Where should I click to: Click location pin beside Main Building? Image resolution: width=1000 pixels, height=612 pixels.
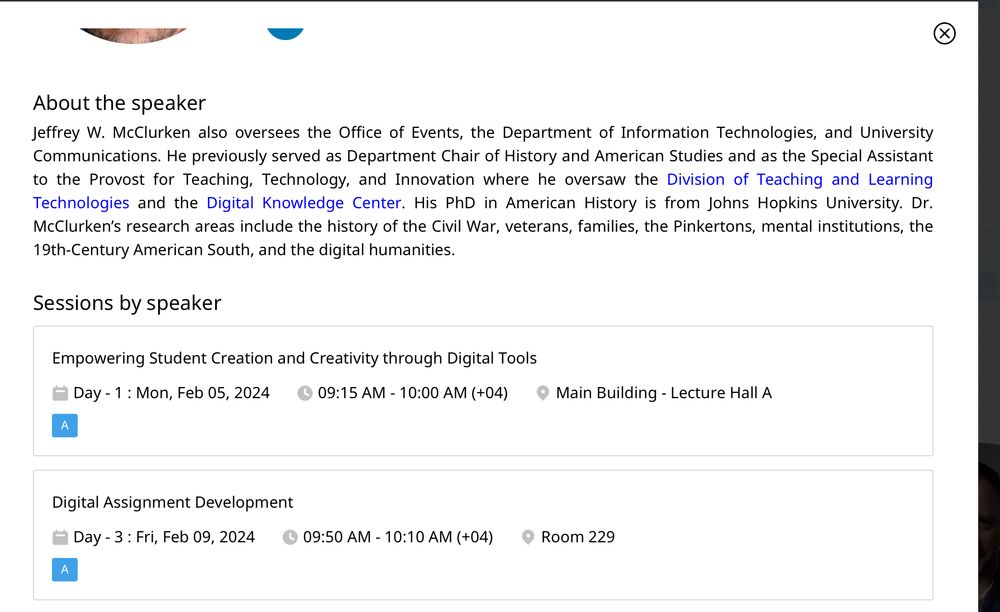point(543,393)
